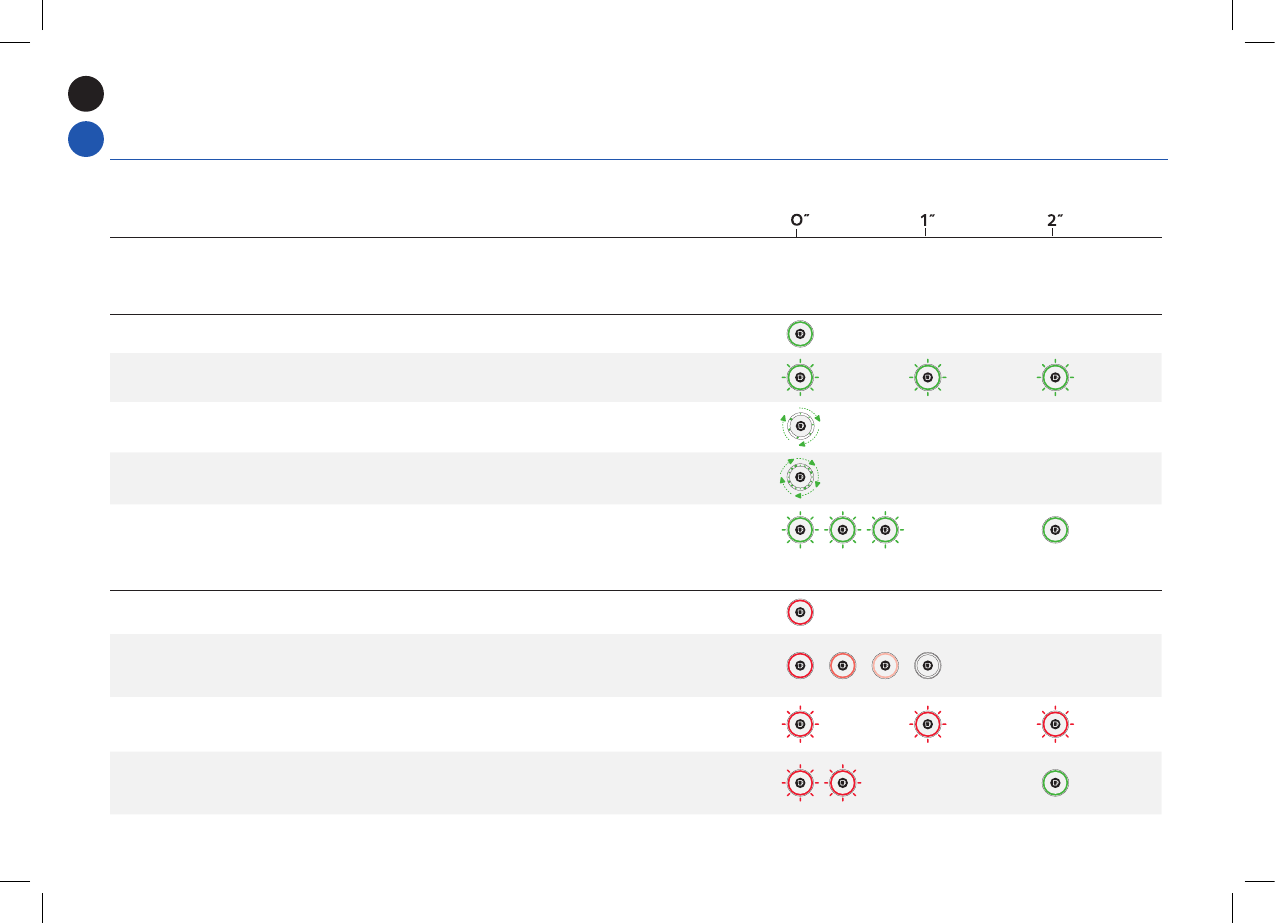Select the rotating green icon with four arrows

799,478
